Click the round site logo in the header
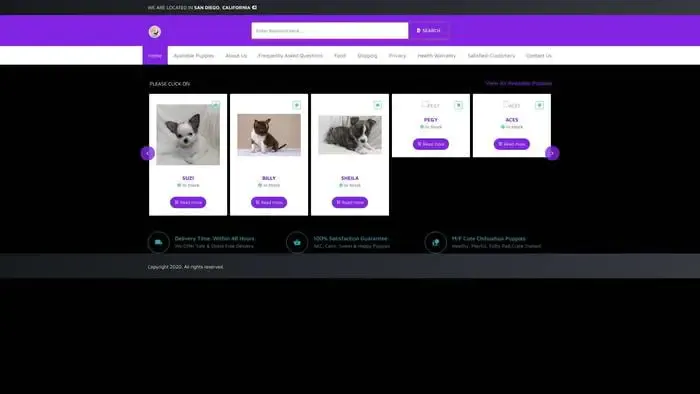The width and height of the screenshot is (700, 394). [x=154, y=32]
